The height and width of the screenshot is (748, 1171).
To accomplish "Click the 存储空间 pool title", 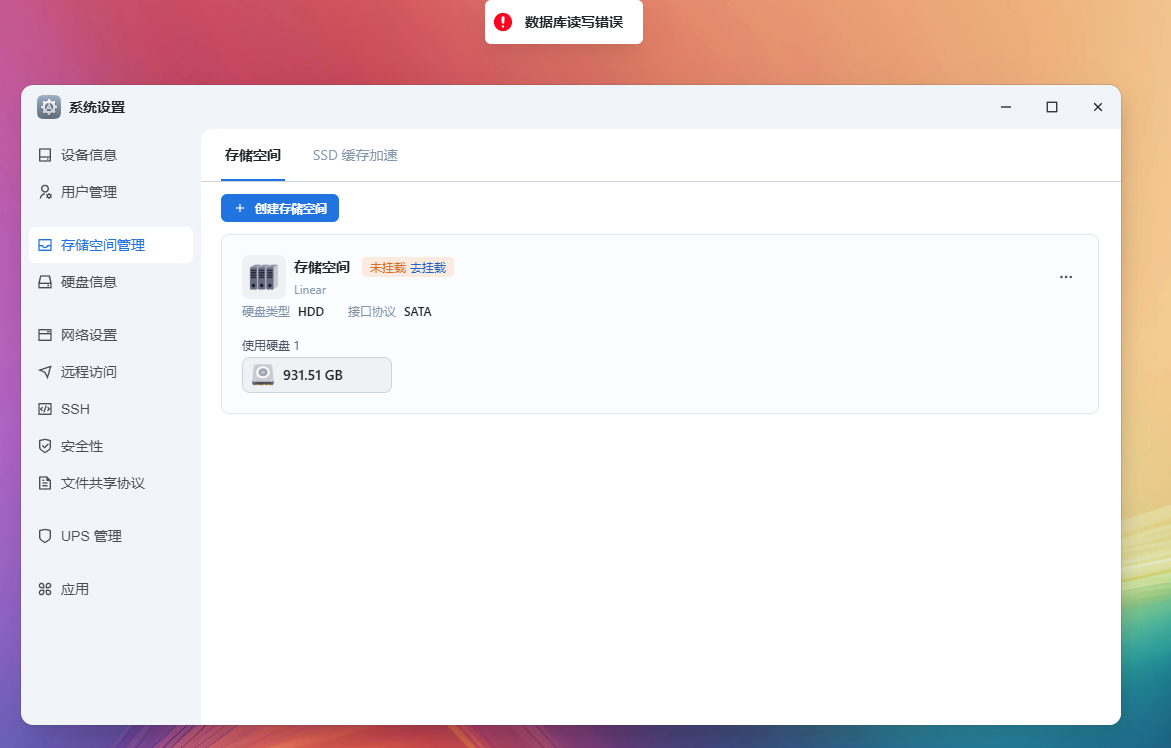I will tap(322, 267).
